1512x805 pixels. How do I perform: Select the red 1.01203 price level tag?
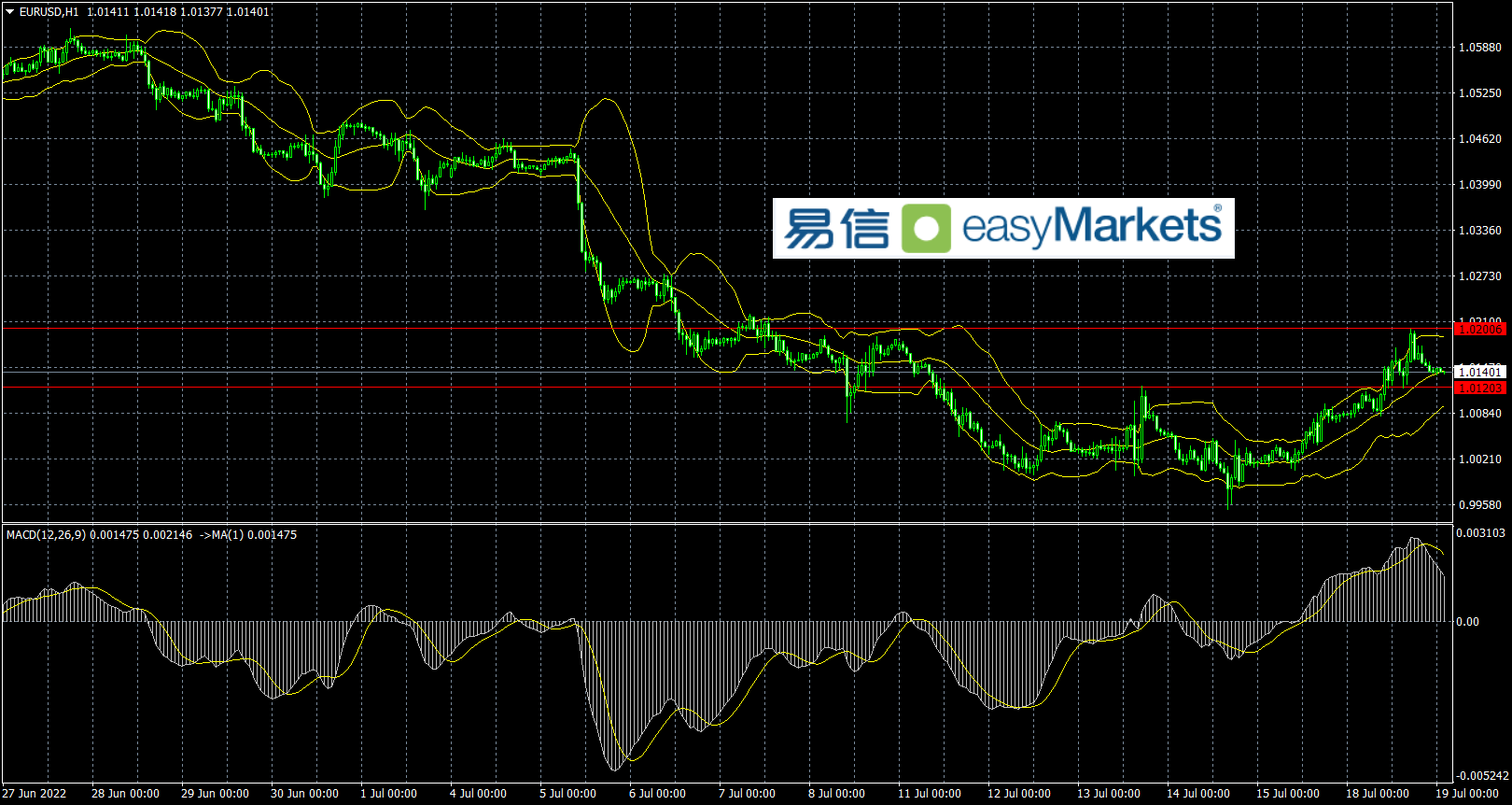pyautogui.click(x=1480, y=388)
